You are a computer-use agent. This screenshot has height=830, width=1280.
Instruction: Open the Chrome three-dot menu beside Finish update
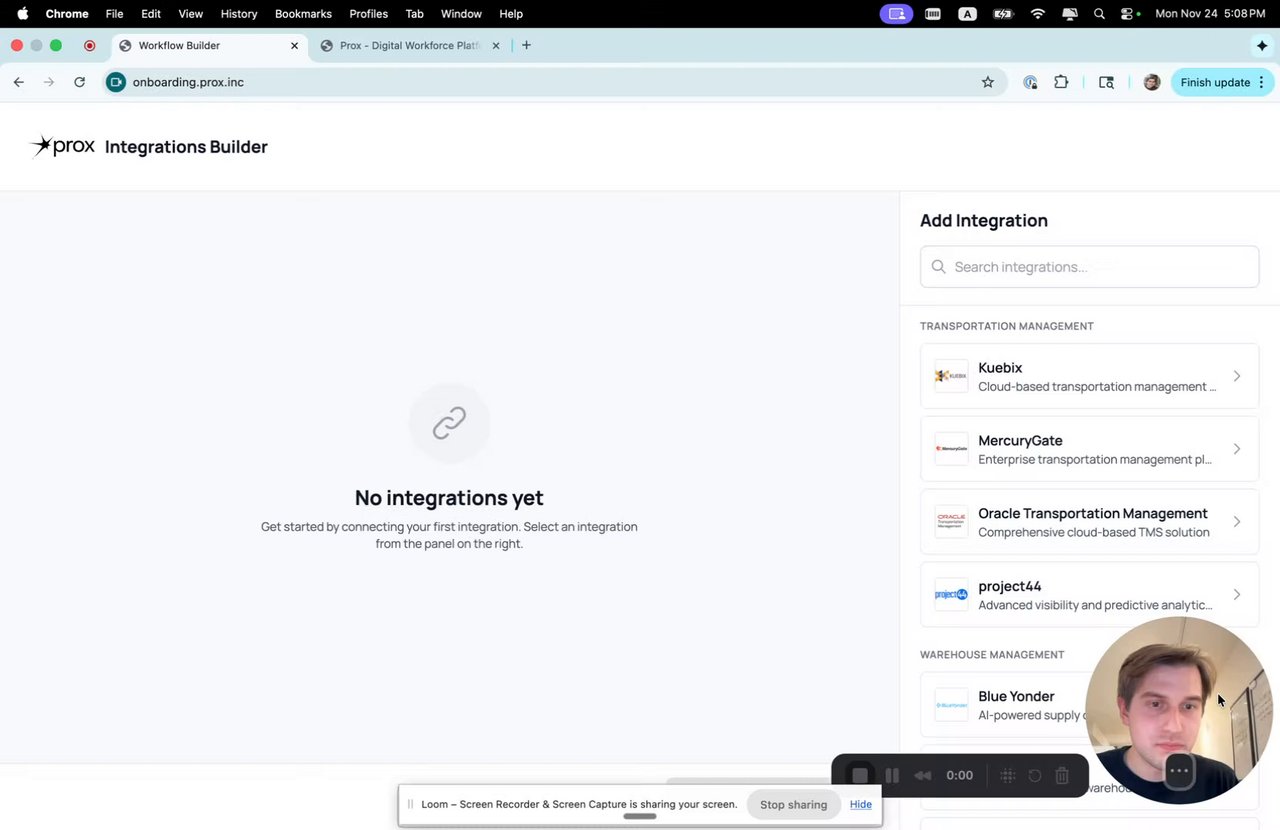pos(1262,82)
